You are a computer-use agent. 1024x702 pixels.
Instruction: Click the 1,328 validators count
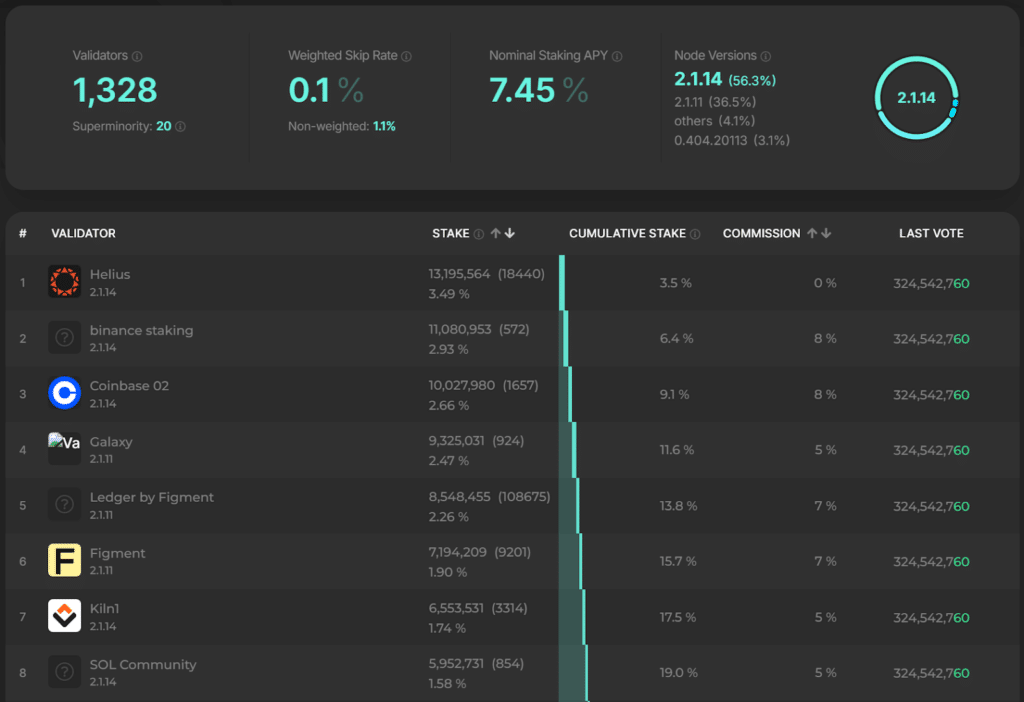coord(115,90)
